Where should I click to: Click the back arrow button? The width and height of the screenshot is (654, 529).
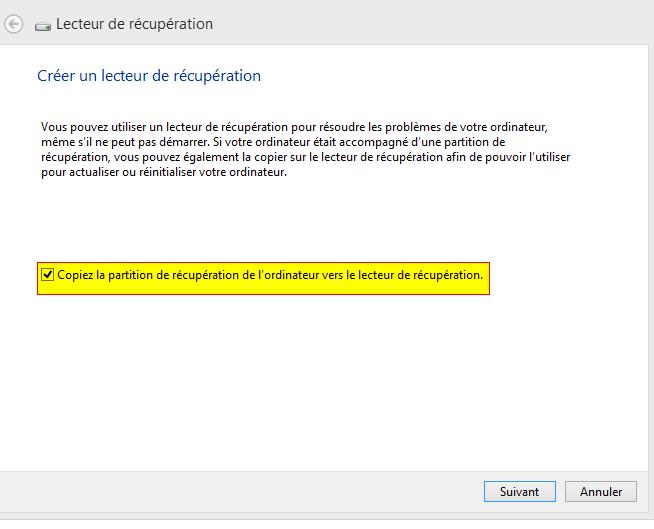pyautogui.click(x=14, y=25)
